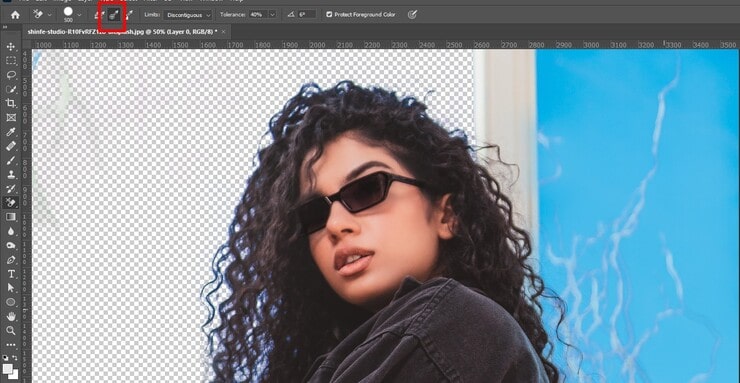
Task: Open the background color swatch
Action: point(16,375)
